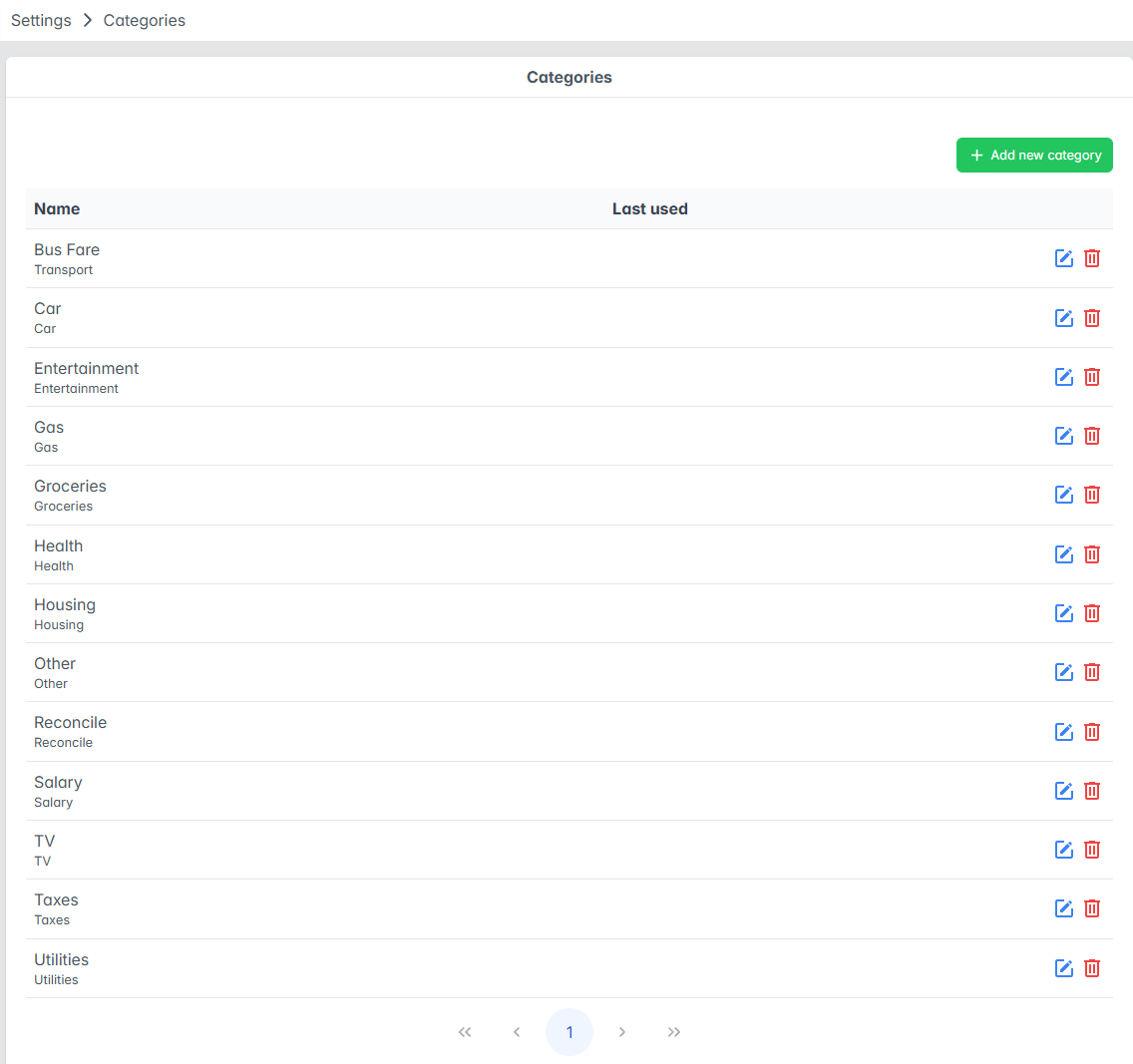1133x1064 pixels.
Task: Edit the Utilities category
Action: pos(1063,968)
